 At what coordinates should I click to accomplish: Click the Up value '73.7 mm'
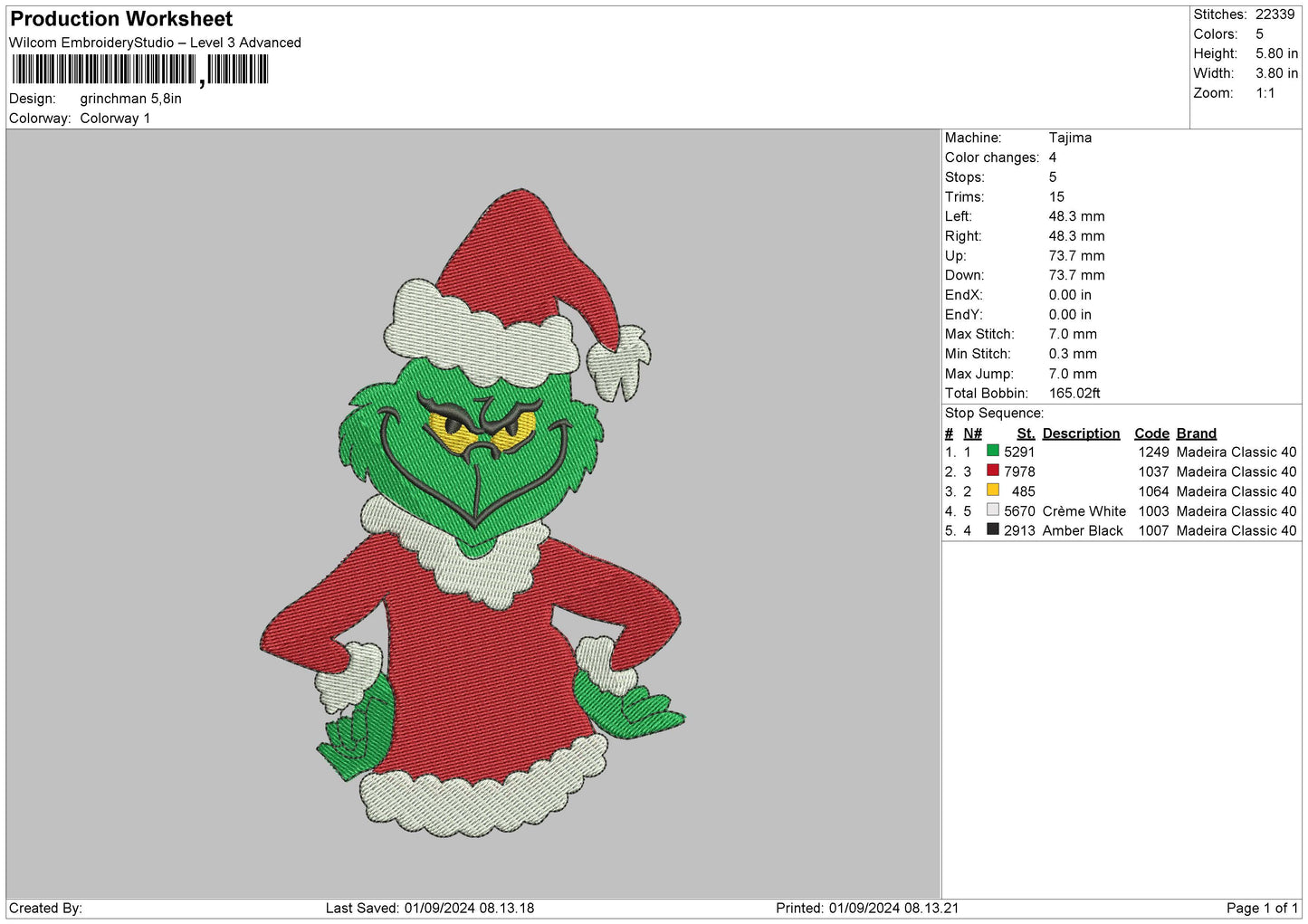1076,255
